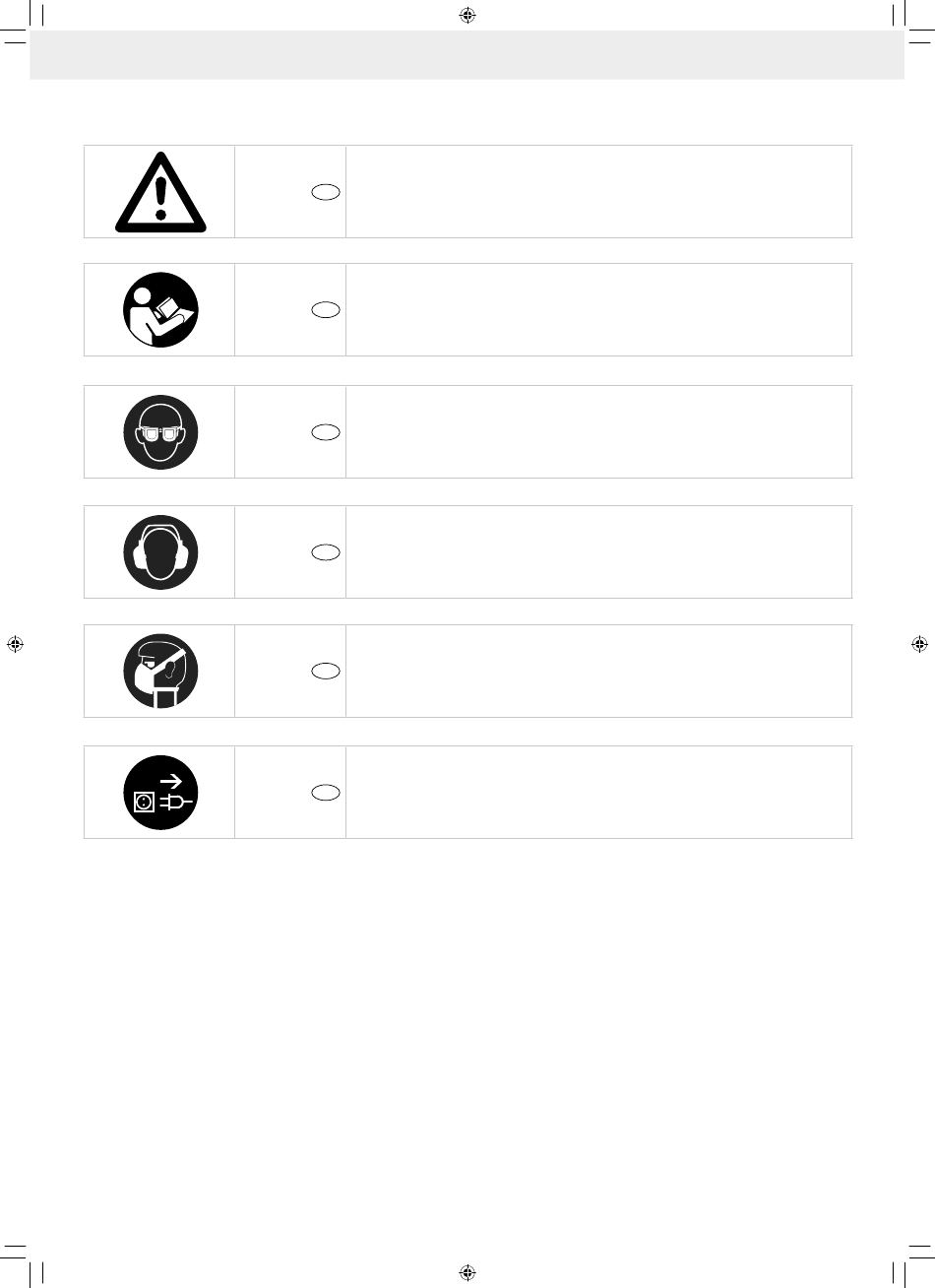The width and height of the screenshot is (935, 1288).
Task: Select the read instruction manual symbol
Action: (160, 309)
